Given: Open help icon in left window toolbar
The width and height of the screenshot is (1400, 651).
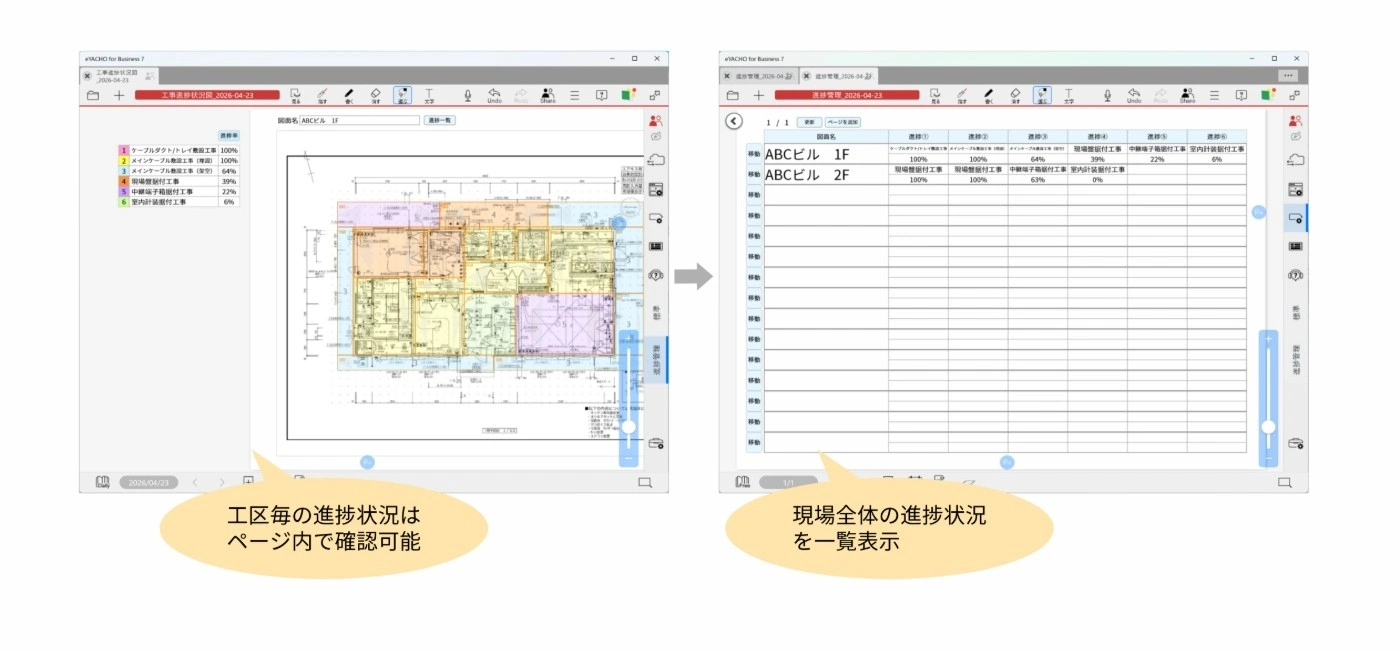Looking at the screenshot, I should pyautogui.click(x=602, y=95).
